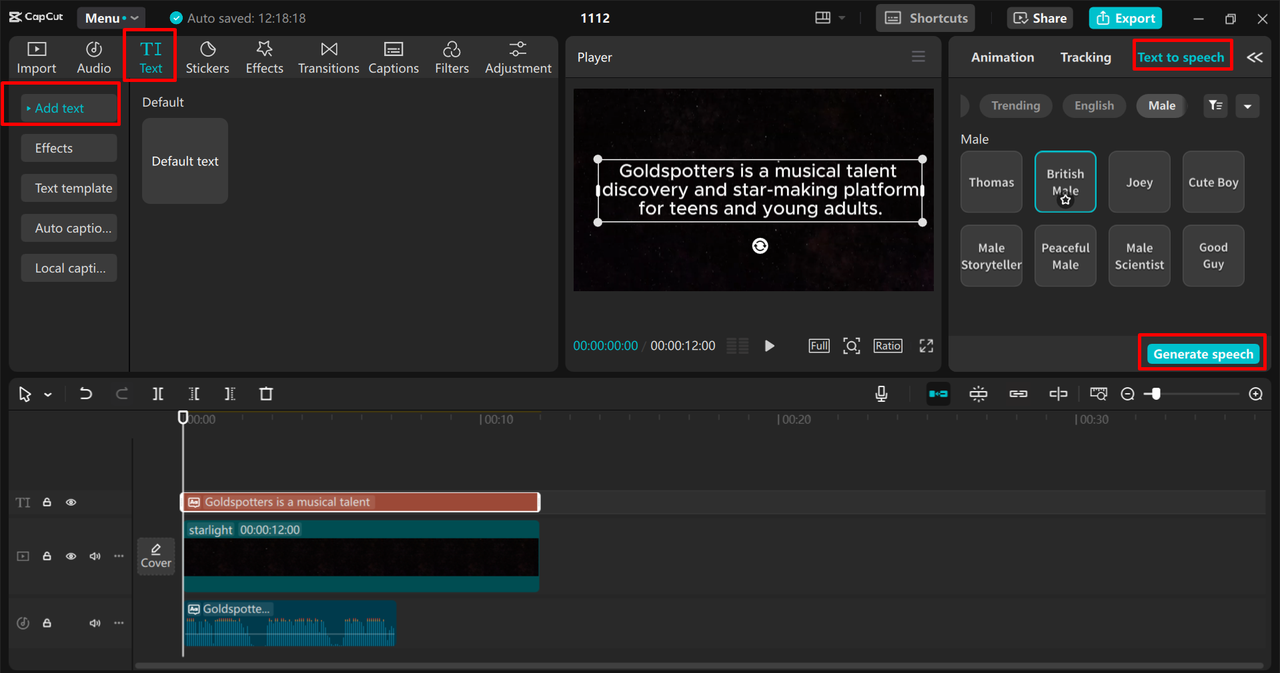This screenshot has height=673, width=1280.
Task: Click the Share button
Action: tap(1040, 18)
